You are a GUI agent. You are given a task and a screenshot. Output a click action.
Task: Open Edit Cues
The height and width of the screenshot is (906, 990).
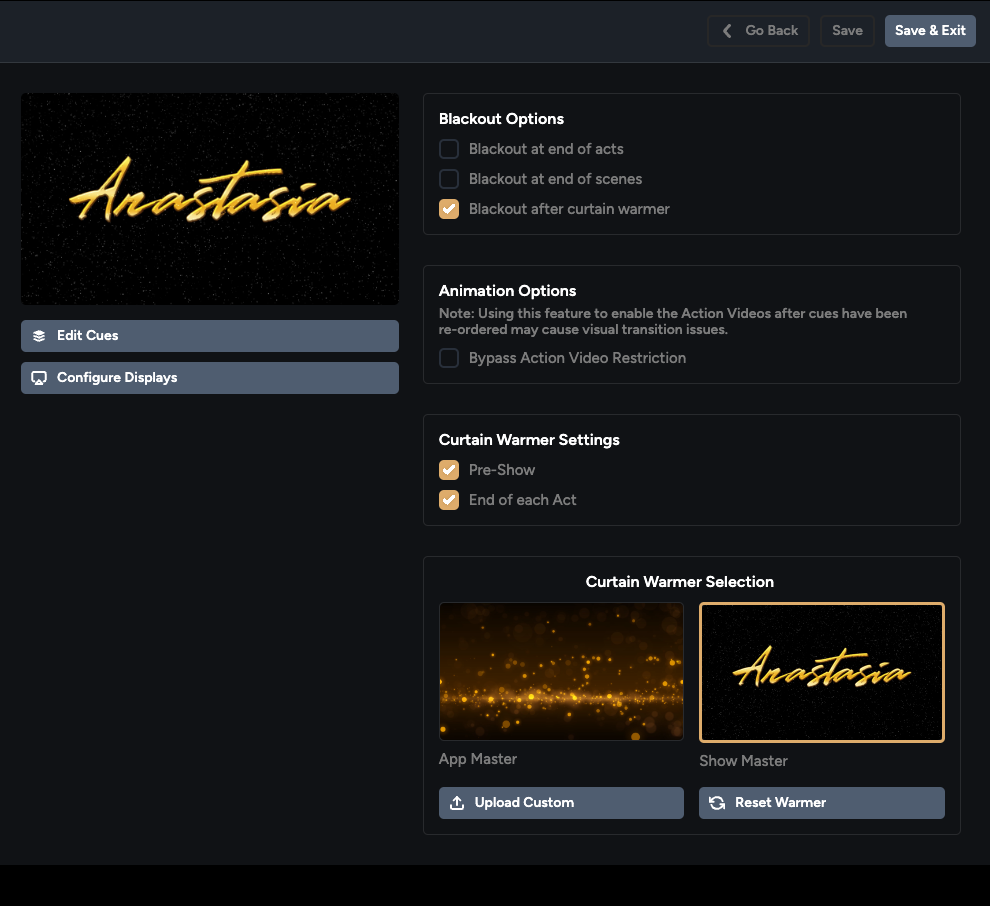(210, 336)
